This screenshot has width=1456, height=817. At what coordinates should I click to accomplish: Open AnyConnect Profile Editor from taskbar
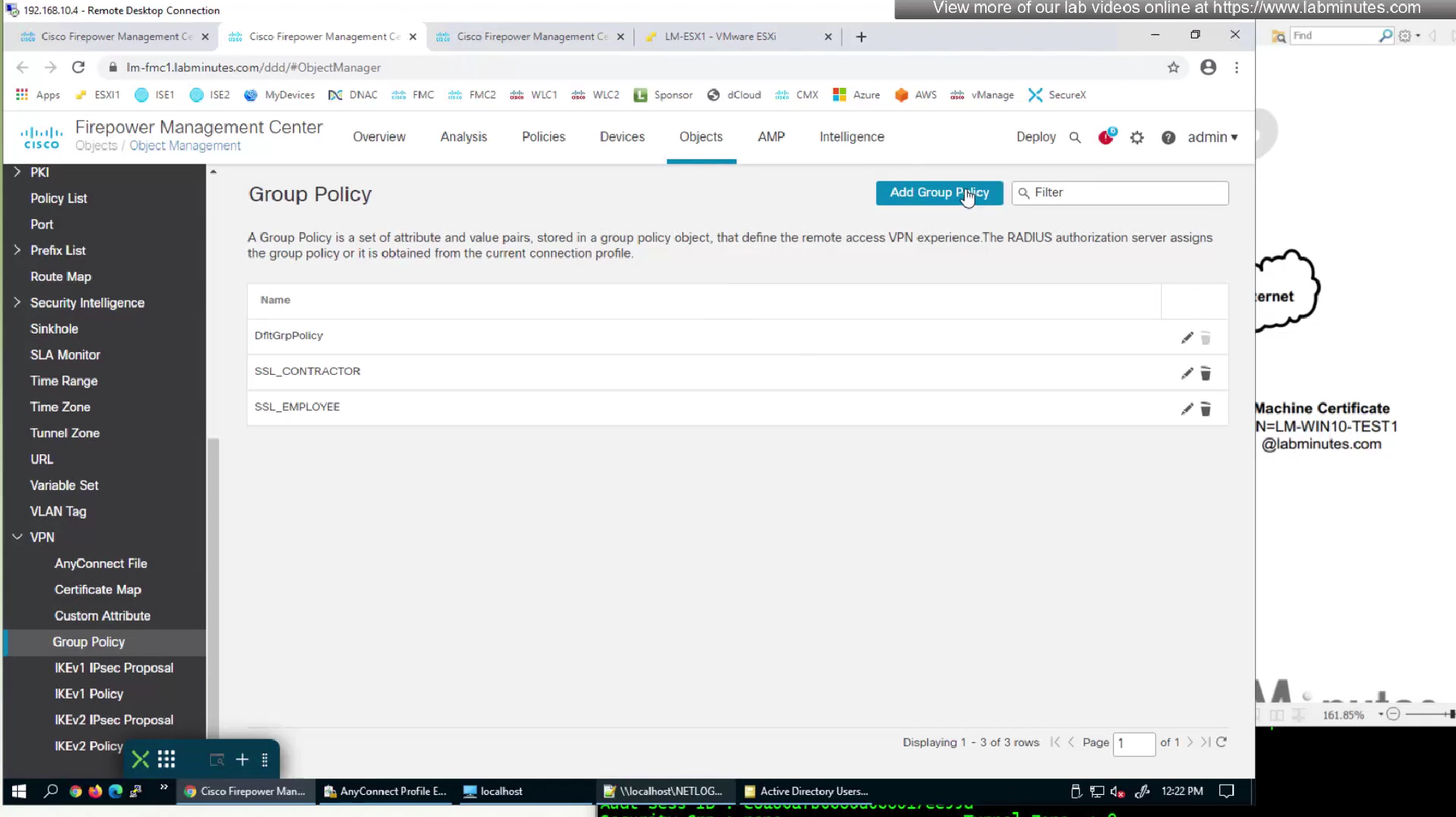click(x=385, y=791)
